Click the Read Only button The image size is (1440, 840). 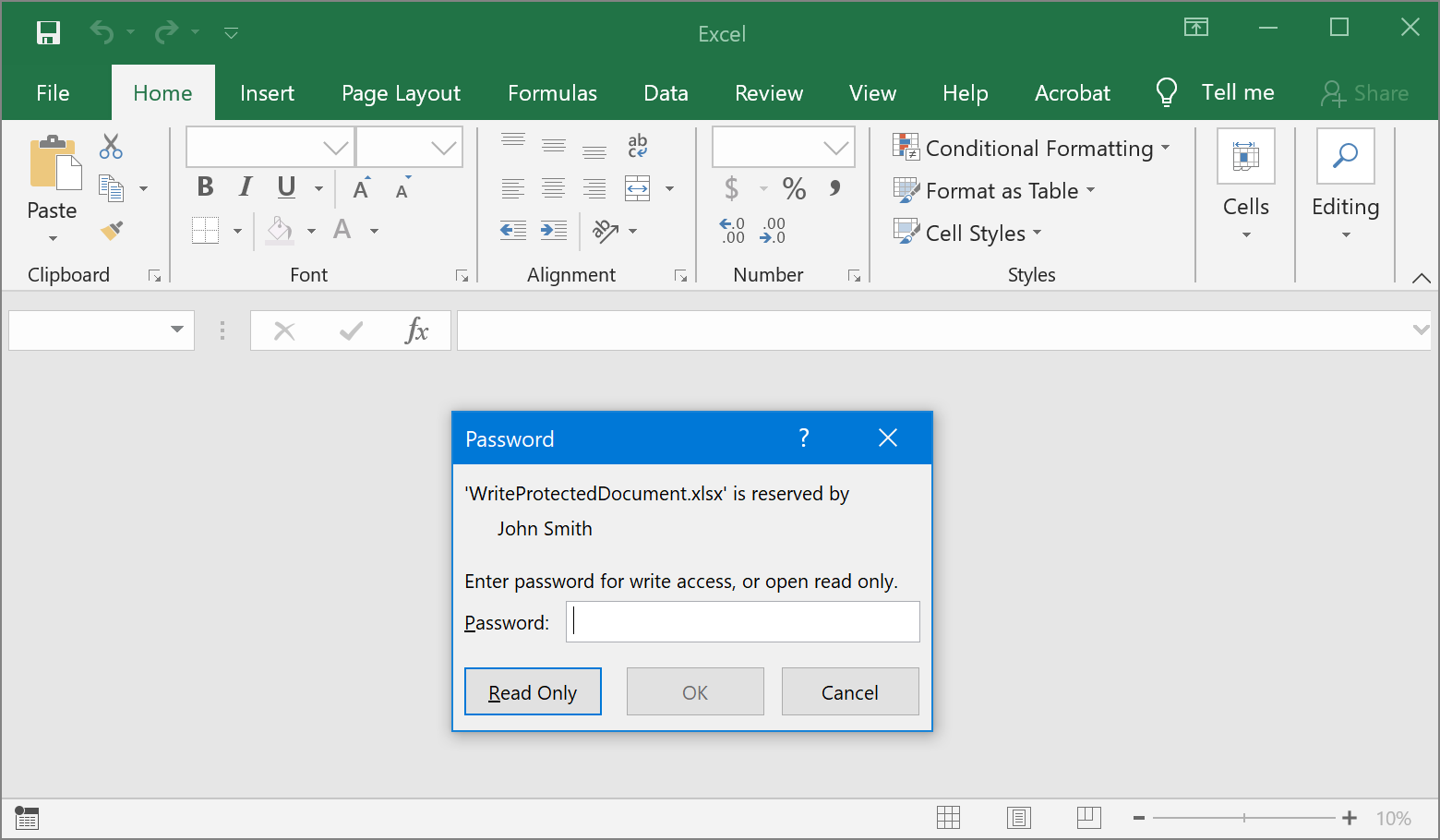click(533, 692)
